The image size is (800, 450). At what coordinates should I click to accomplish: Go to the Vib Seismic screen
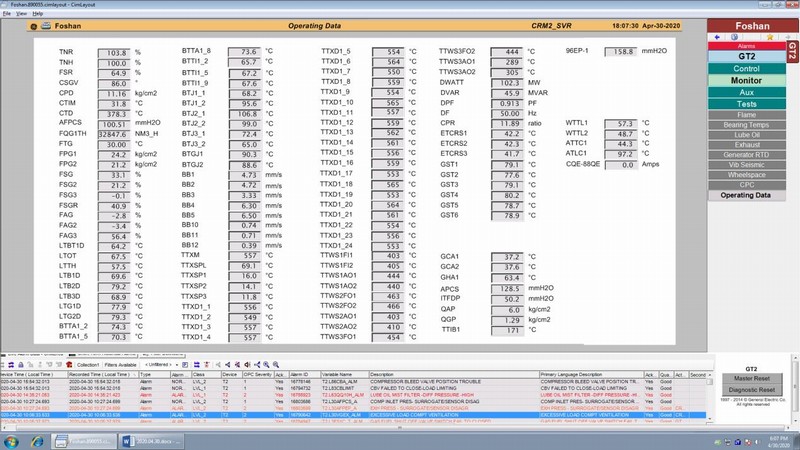pyautogui.click(x=746, y=165)
